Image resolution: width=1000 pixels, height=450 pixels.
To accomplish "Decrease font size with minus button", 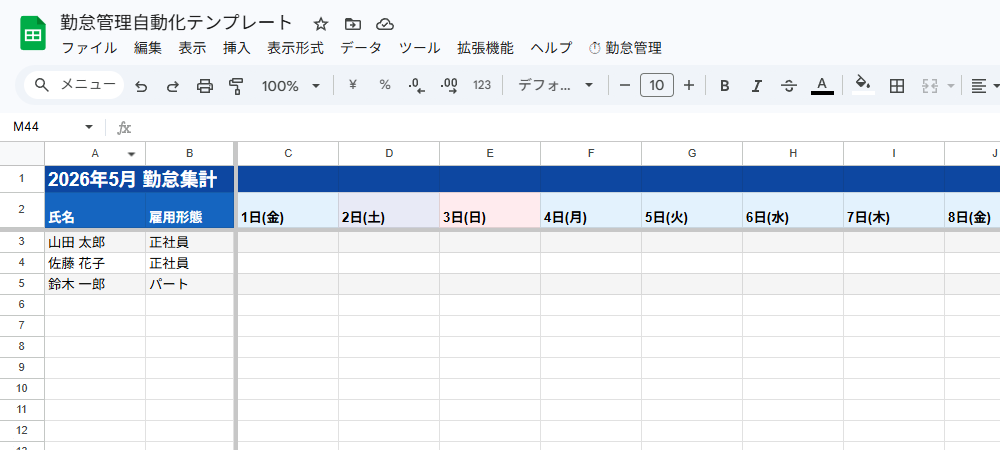I will click(x=625, y=85).
